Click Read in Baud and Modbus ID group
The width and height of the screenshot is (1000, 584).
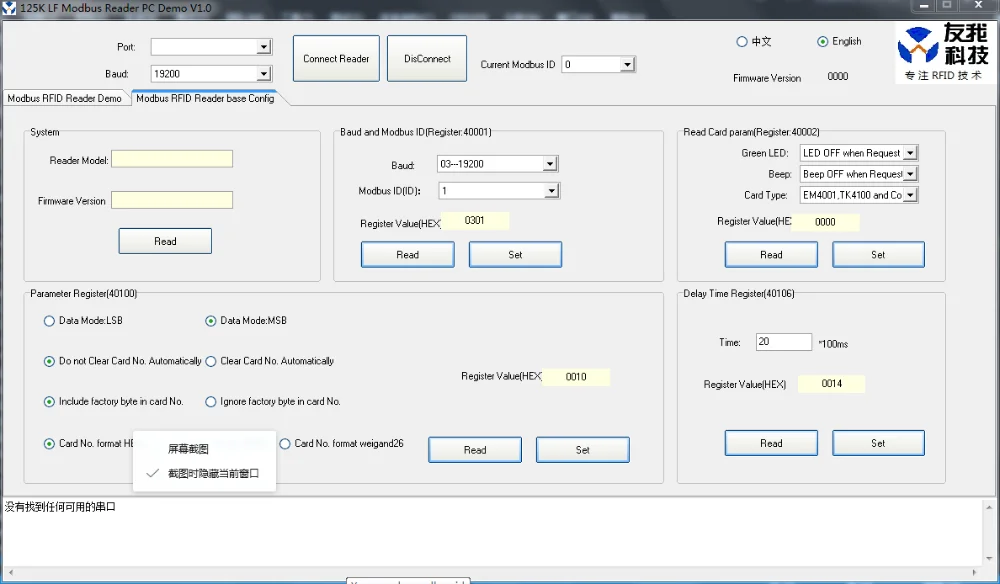tap(408, 254)
